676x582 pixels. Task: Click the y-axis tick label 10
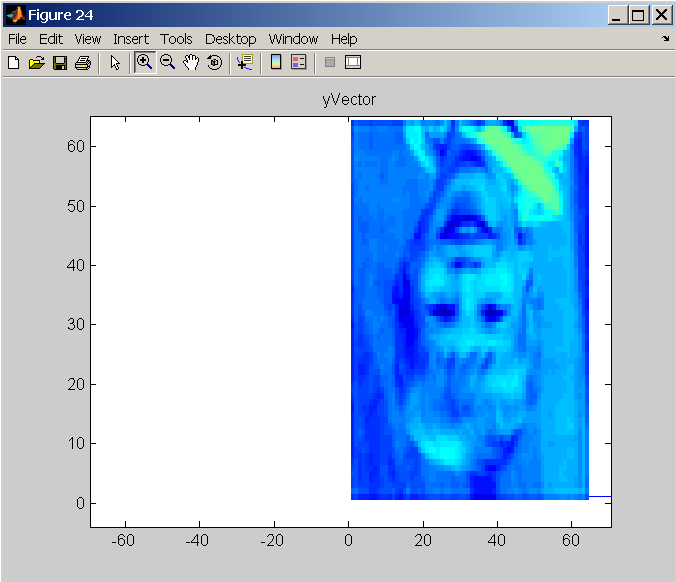[x=76, y=443]
